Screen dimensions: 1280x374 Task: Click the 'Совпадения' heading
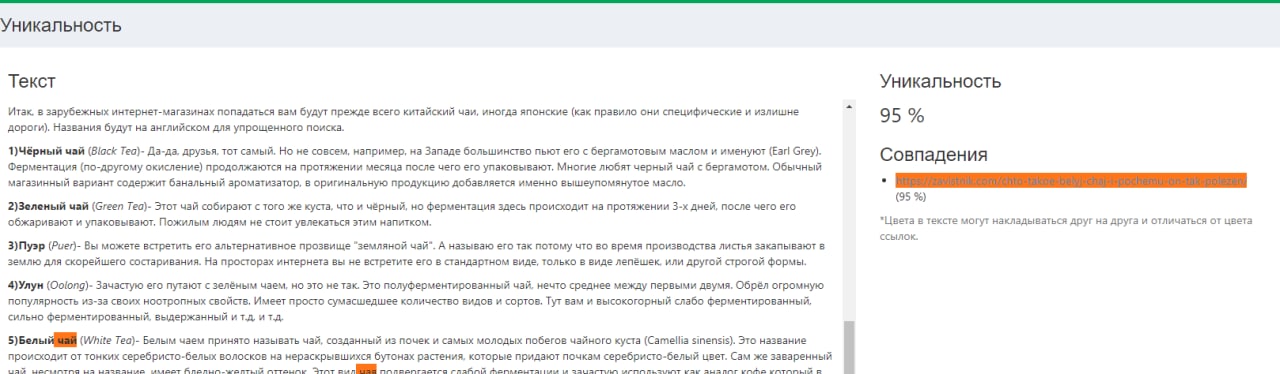tap(934, 154)
